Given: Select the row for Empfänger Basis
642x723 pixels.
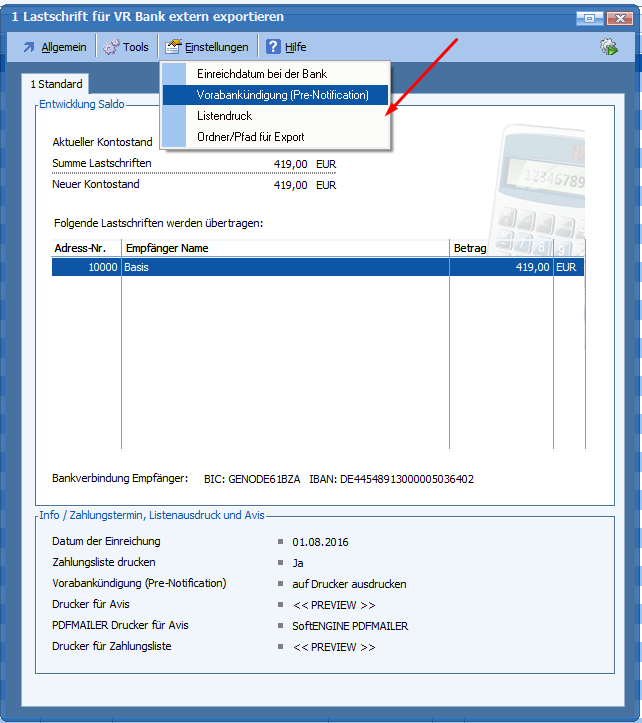Looking at the screenshot, I should [x=285, y=267].
